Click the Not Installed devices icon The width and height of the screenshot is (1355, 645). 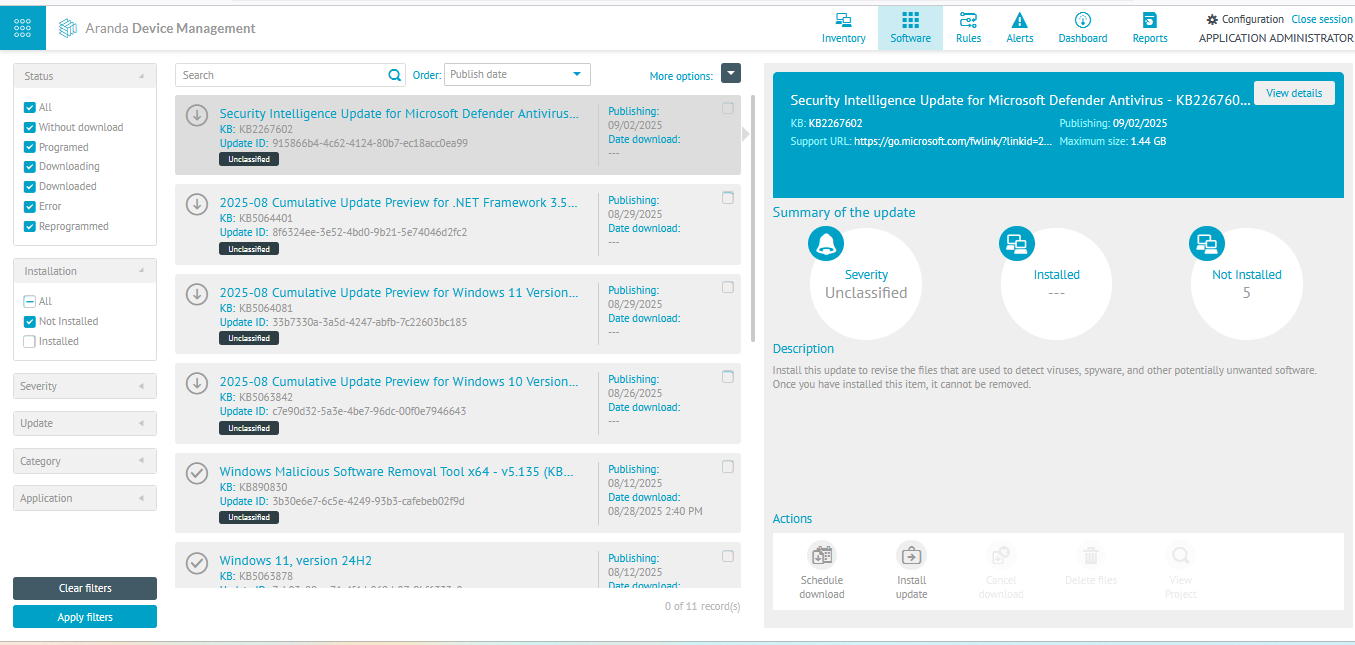(1207, 243)
